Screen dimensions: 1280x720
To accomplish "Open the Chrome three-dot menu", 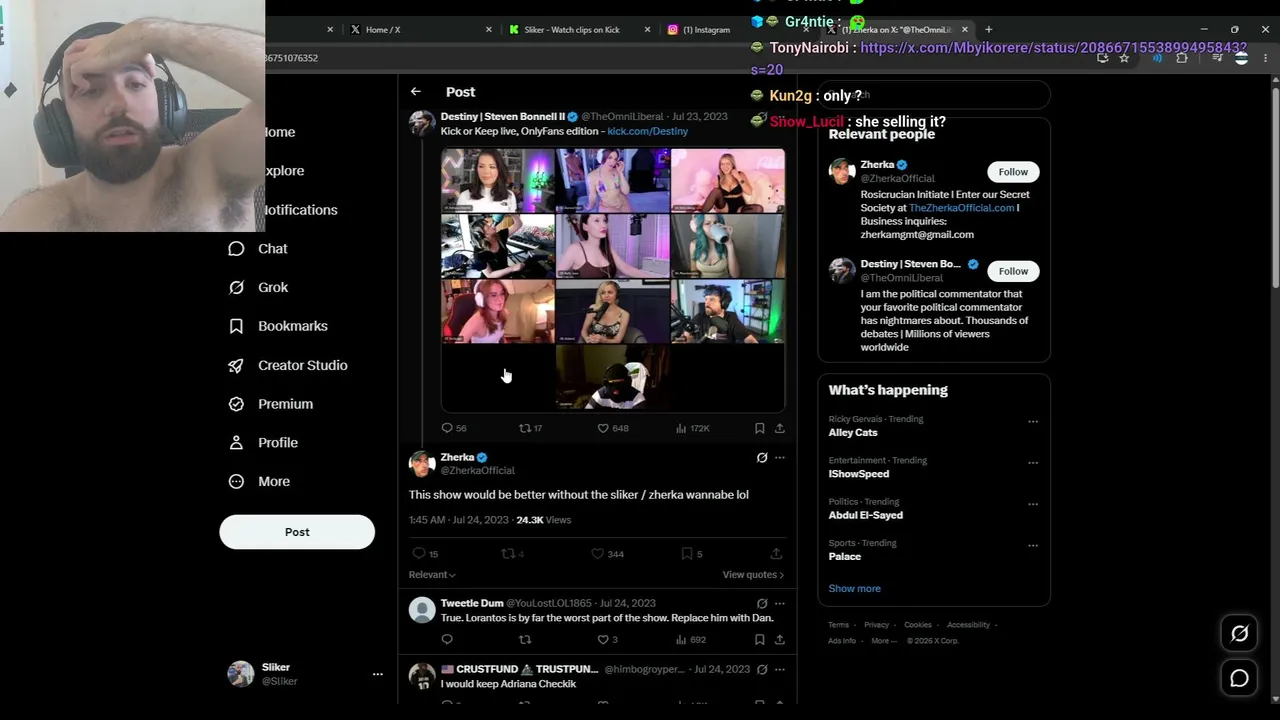I will click(1266, 59).
